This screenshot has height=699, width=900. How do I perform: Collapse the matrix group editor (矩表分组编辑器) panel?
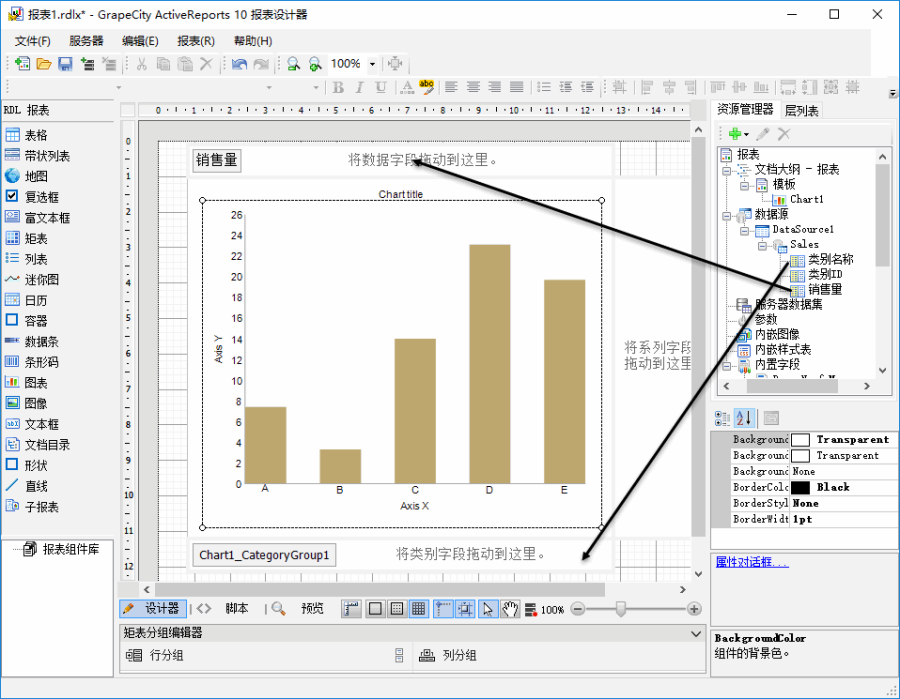696,633
